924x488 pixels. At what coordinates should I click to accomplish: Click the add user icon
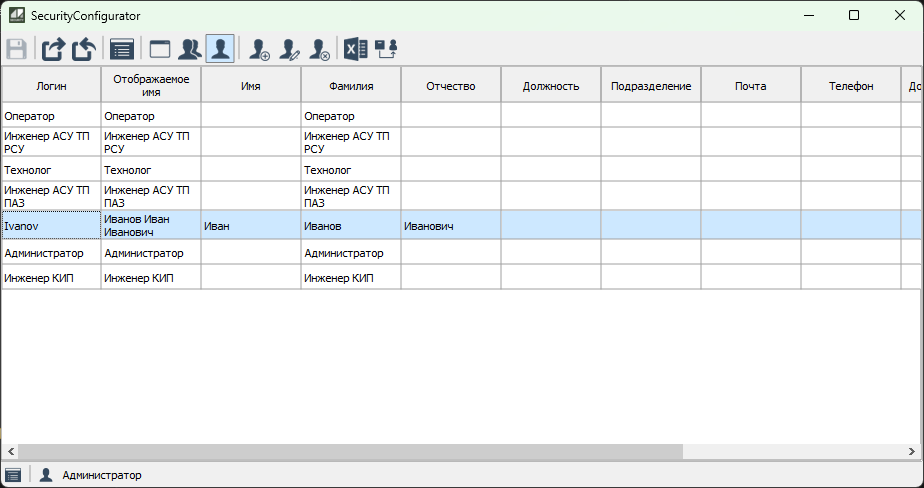(x=260, y=49)
